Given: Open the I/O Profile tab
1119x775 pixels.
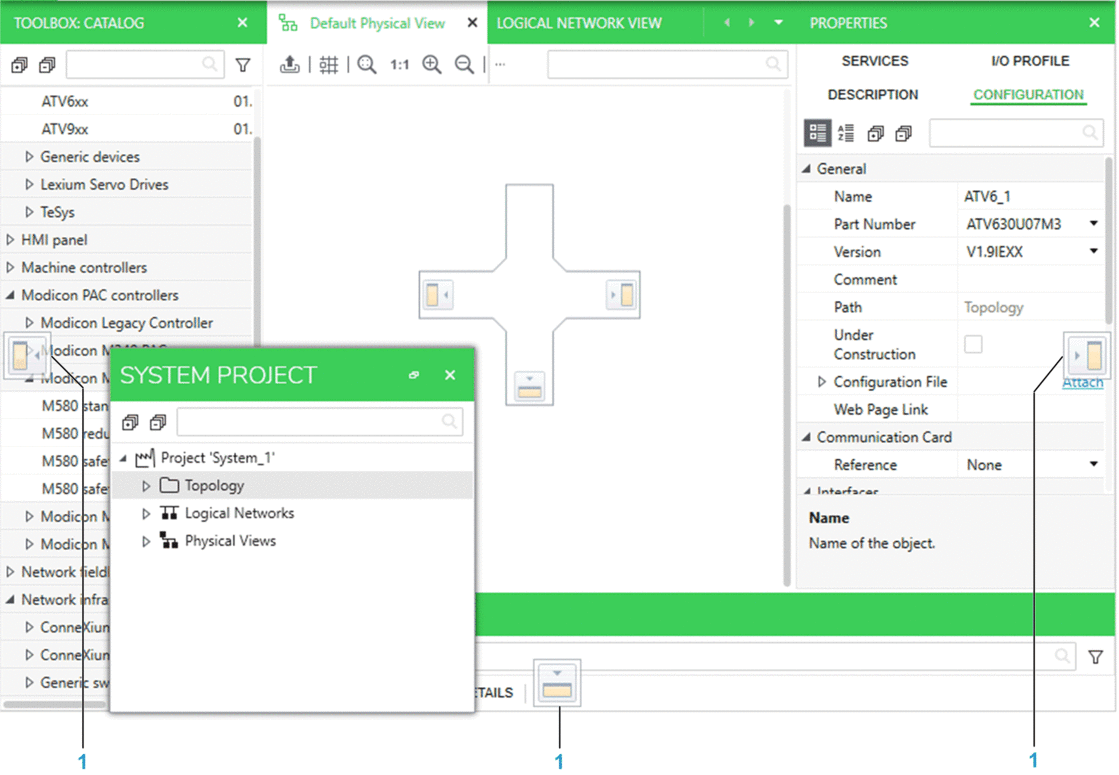Looking at the screenshot, I should [x=1030, y=61].
